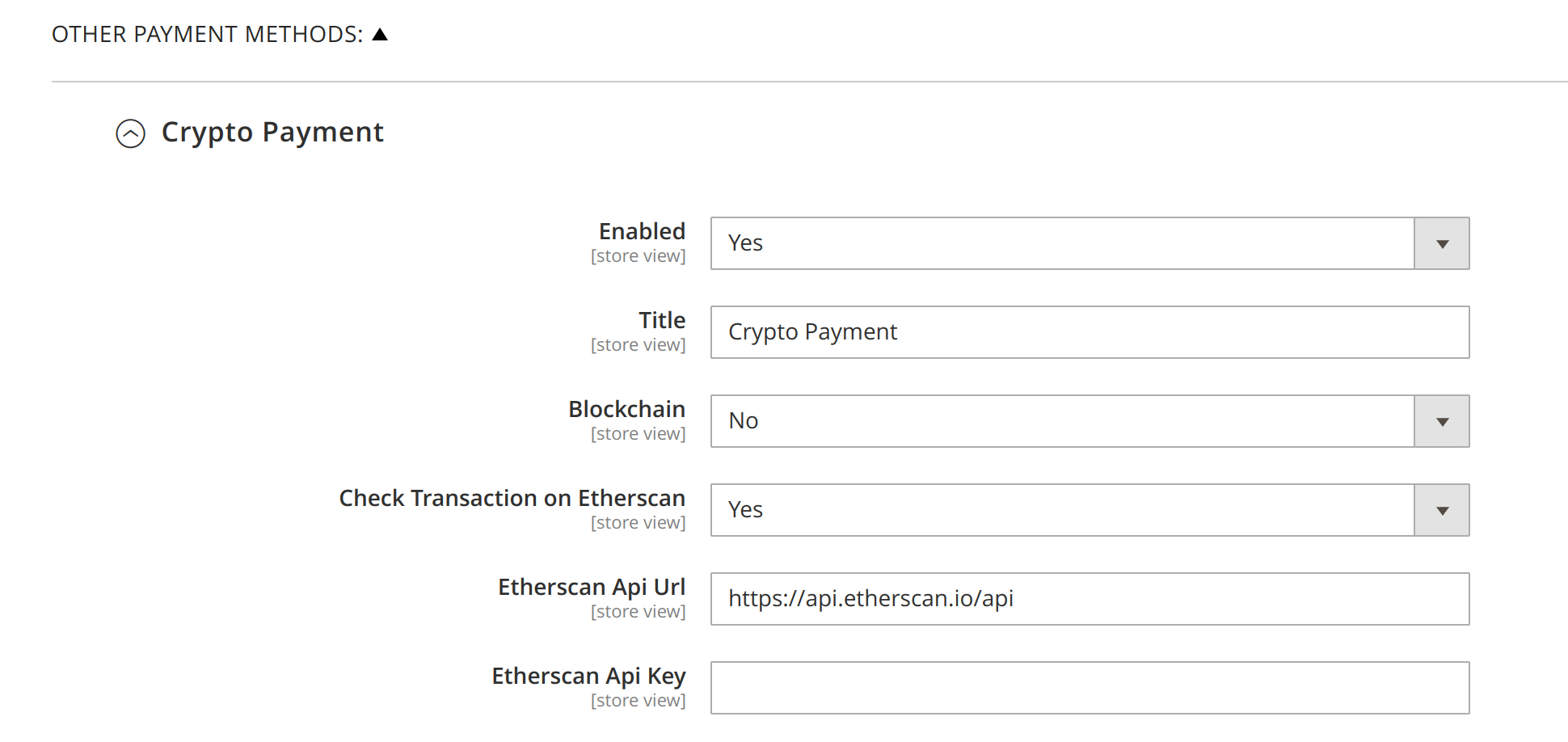Image resolution: width=1568 pixels, height=742 pixels.
Task: Click into the Etherscan Api Url field
Action: coord(1090,599)
